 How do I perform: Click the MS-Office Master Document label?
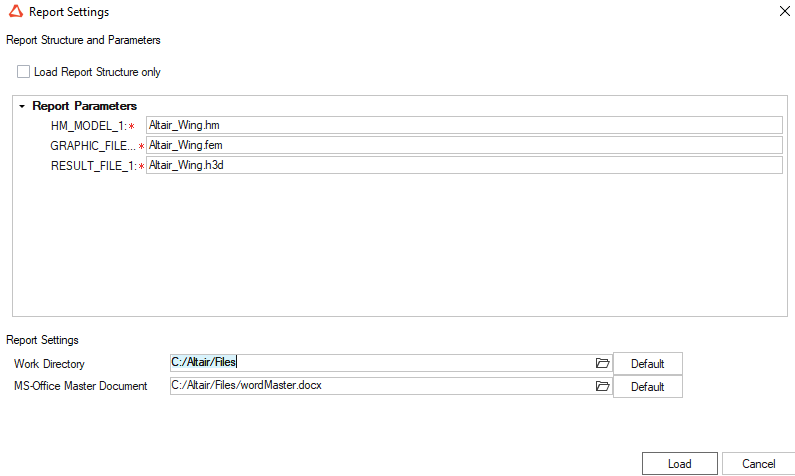coord(81,386)
